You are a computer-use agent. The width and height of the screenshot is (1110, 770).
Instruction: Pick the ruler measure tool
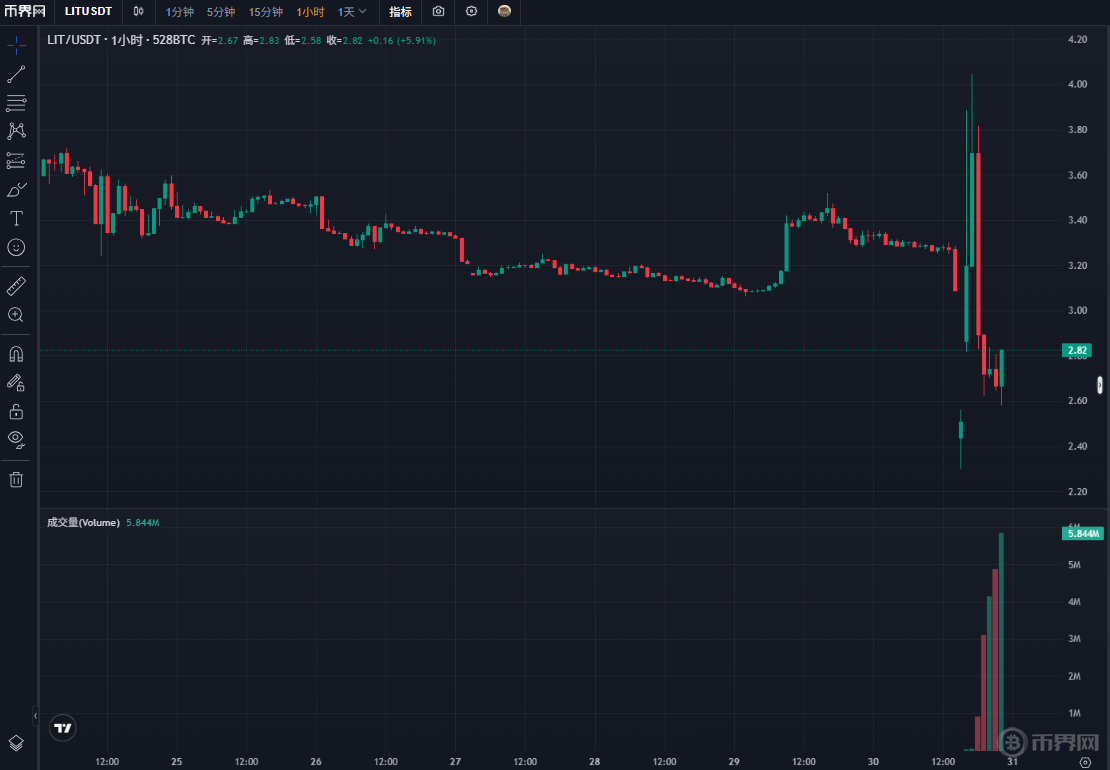16,287
